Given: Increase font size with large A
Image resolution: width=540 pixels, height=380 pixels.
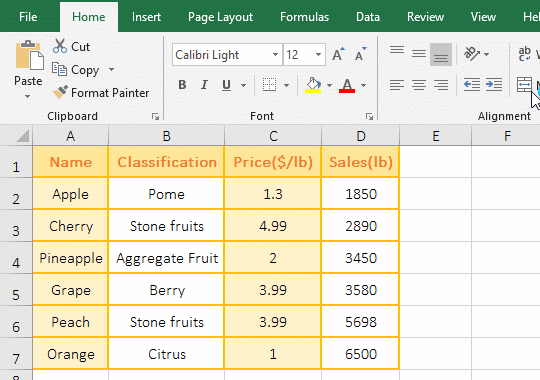Looking at the screenshot, I should point(338,54).
